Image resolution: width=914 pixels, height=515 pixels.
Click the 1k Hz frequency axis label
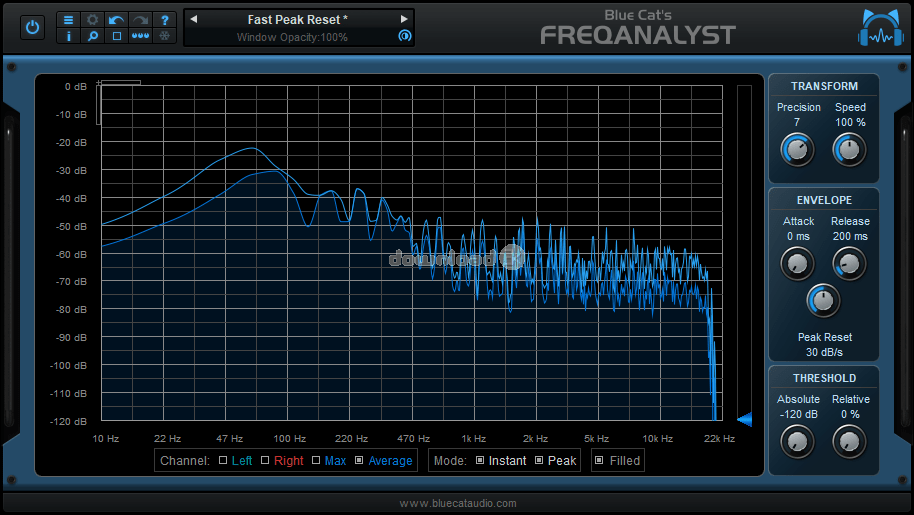tap(473, 439)
